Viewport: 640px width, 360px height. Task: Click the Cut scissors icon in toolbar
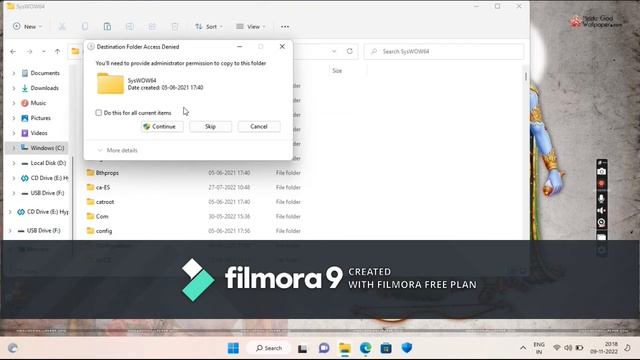pyautogui.click(x=62, y=27)
